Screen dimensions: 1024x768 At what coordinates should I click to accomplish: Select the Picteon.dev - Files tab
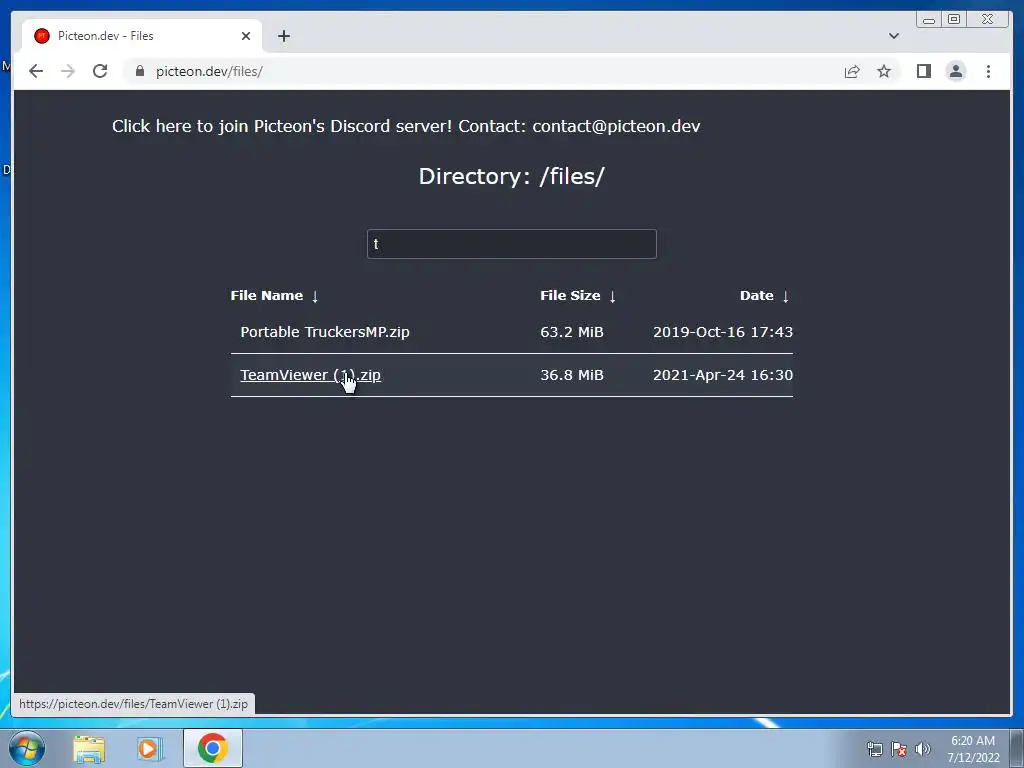coord(142,36)
